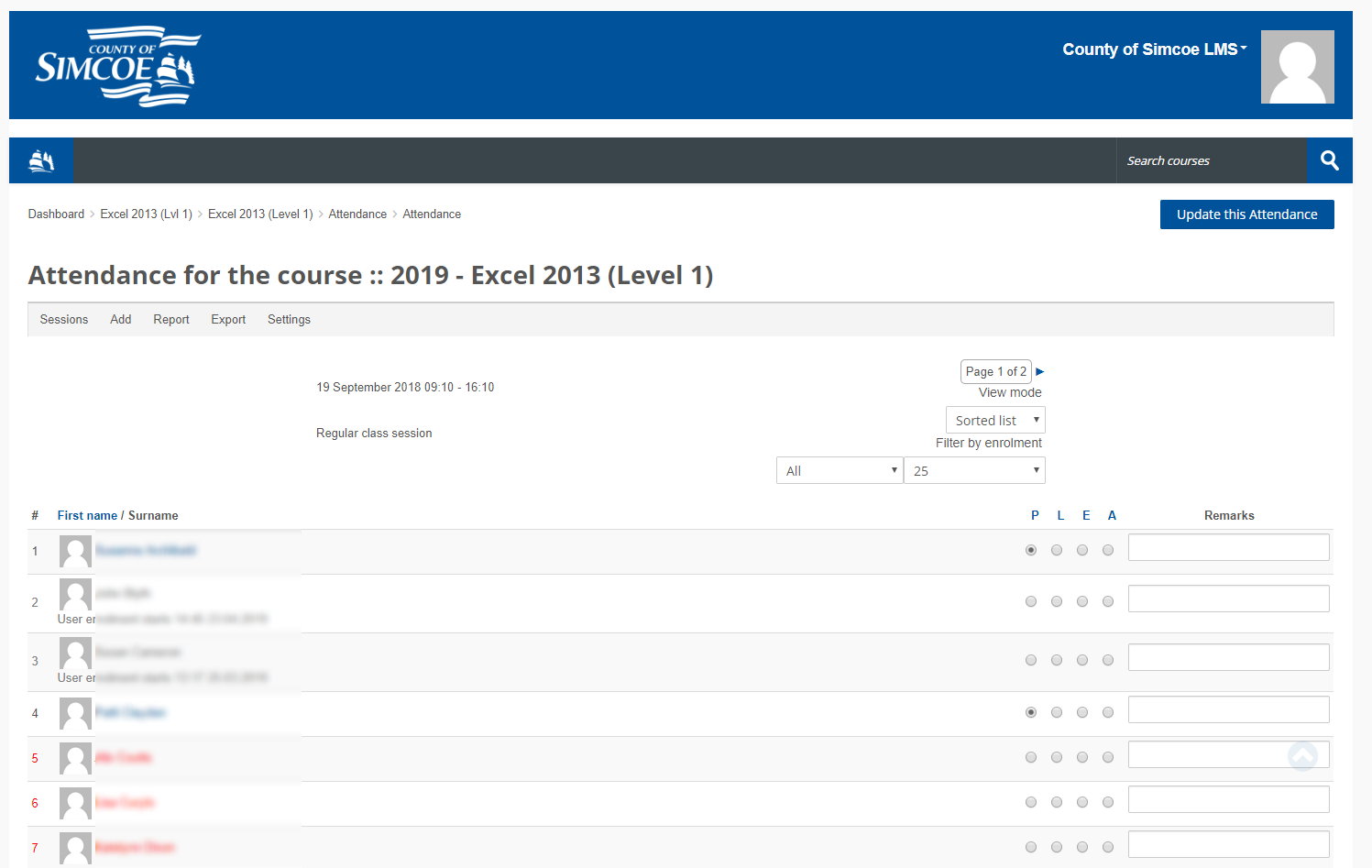Open Excel 2013 (Lvl 1) breadcrumb

(x=146, y=214)
